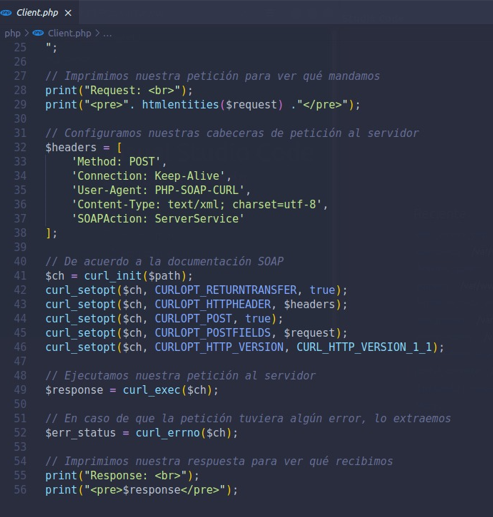Click the string "Response: <br>" on line 55
Image resolution: width=493 pixels, height=517 pixels.
(x=135, y=475)
